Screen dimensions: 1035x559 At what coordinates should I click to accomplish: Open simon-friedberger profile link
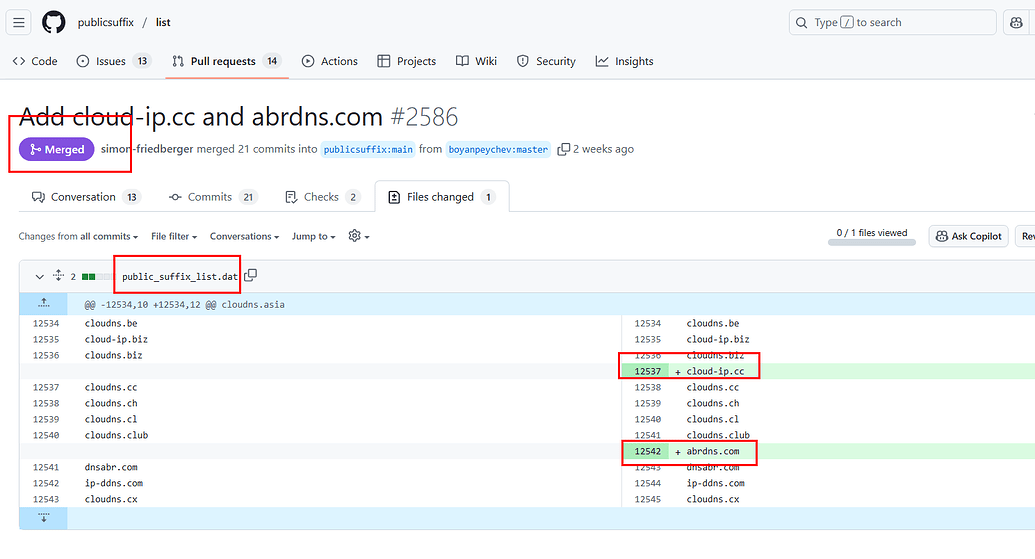coord(147,149)
